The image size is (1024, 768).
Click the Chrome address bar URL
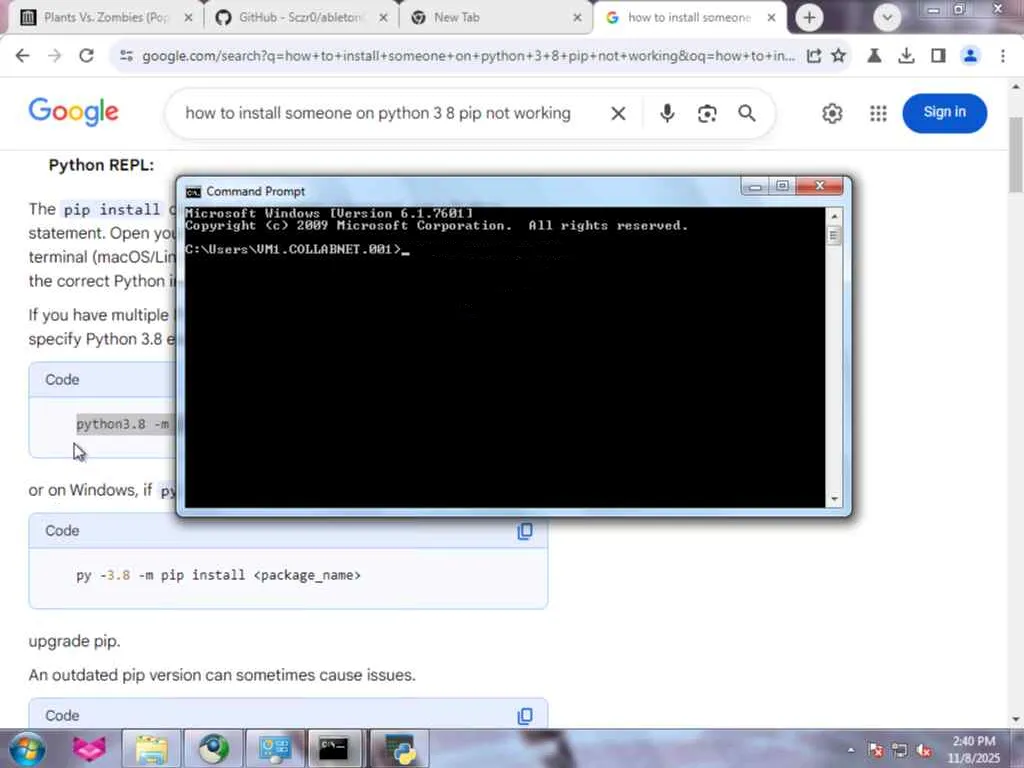pyautogui.click(x=468, y=56)
